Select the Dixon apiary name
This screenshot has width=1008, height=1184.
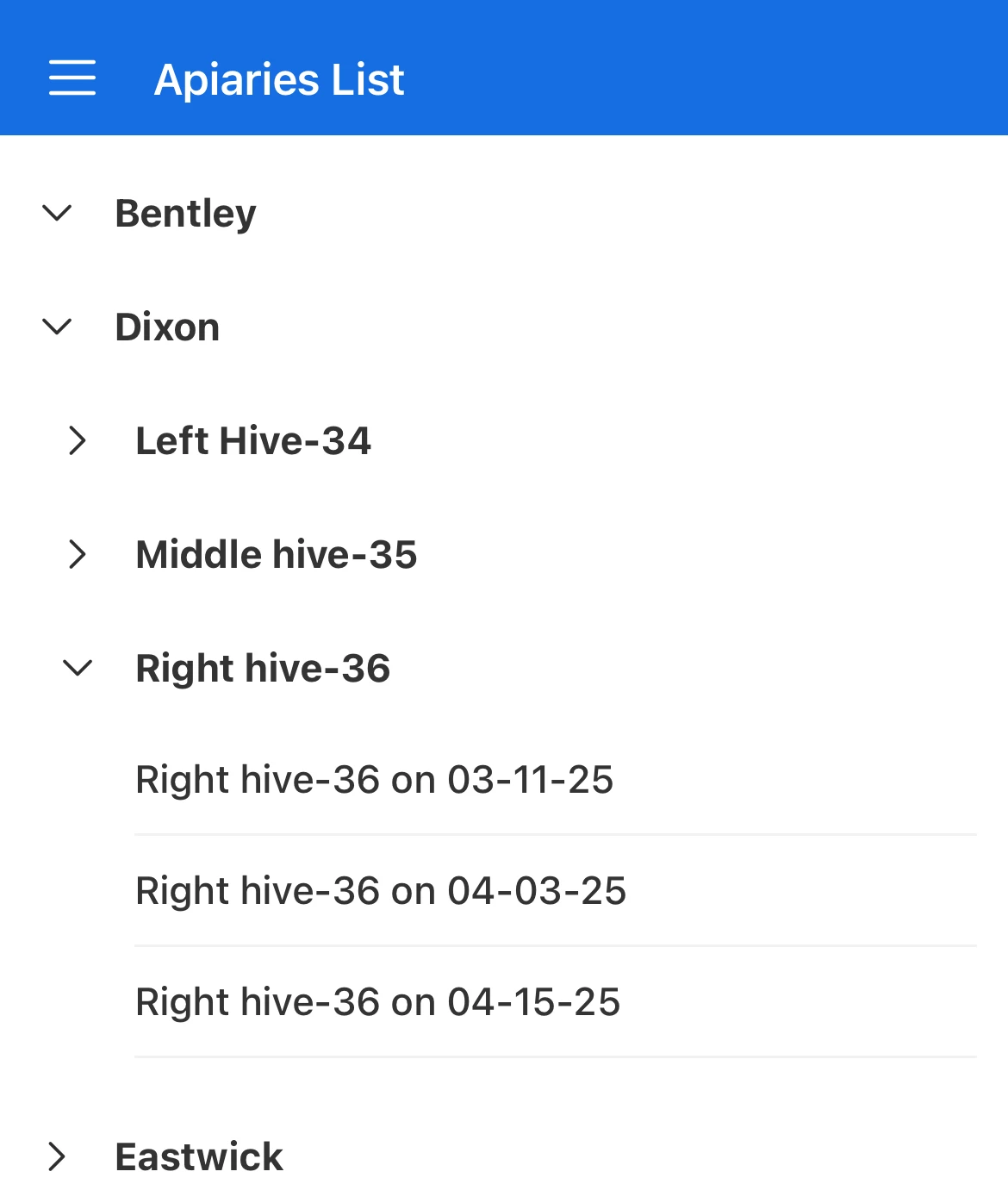167,327
